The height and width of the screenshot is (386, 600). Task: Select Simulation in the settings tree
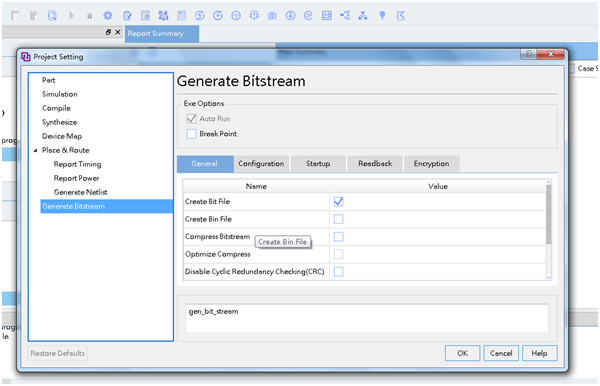tap(60, 94)
